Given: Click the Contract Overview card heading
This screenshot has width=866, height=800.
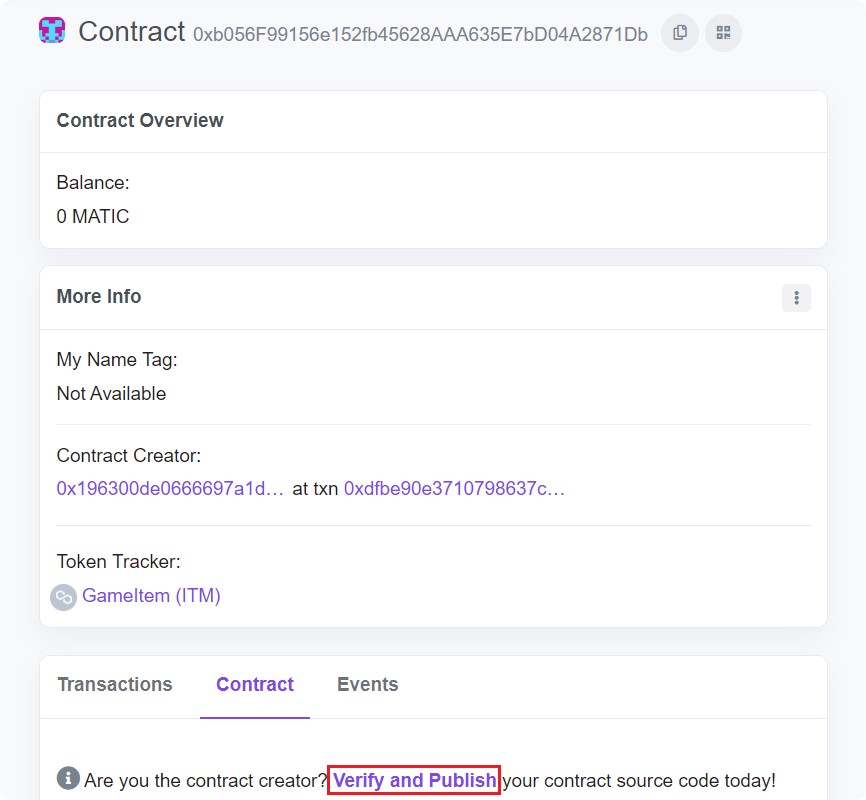Looking at the screenshot, I should click(140, 120).
